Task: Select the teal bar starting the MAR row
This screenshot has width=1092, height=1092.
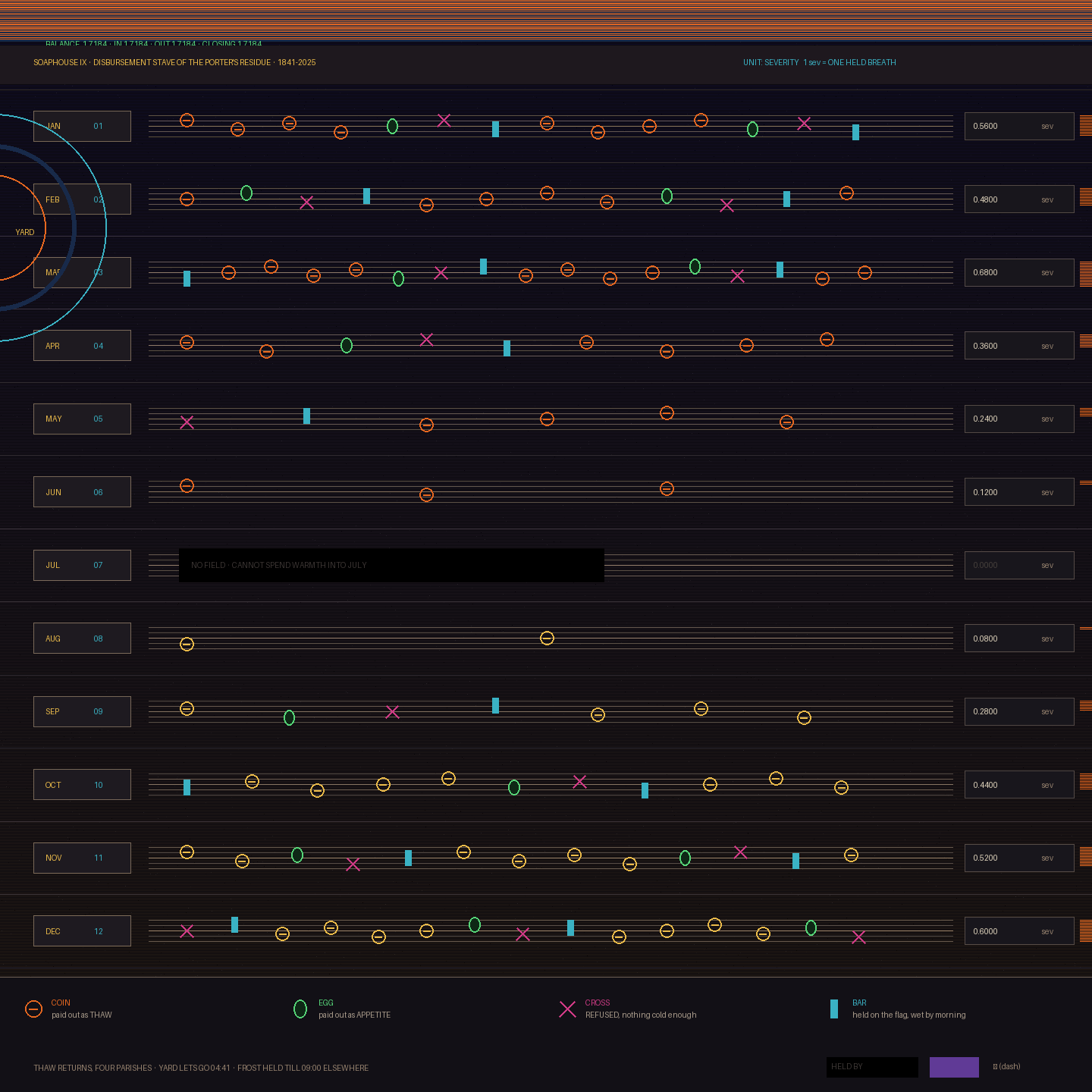Action: [187, 278]
